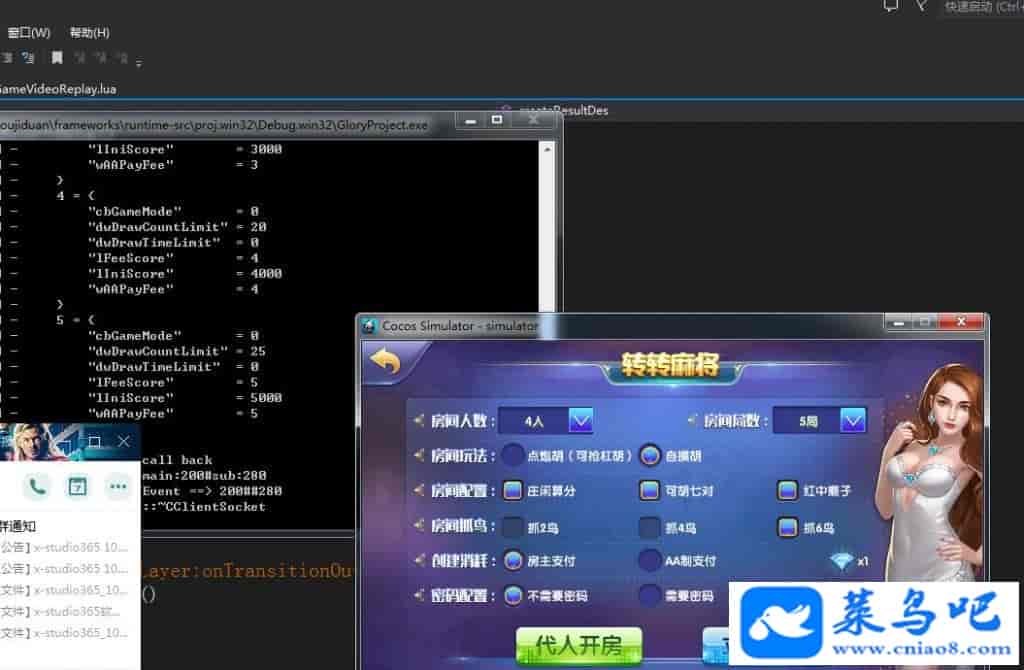Click the phone call icon in chat panel
The height and width of the screenshot is (670, 1024).
pos(38,487)
